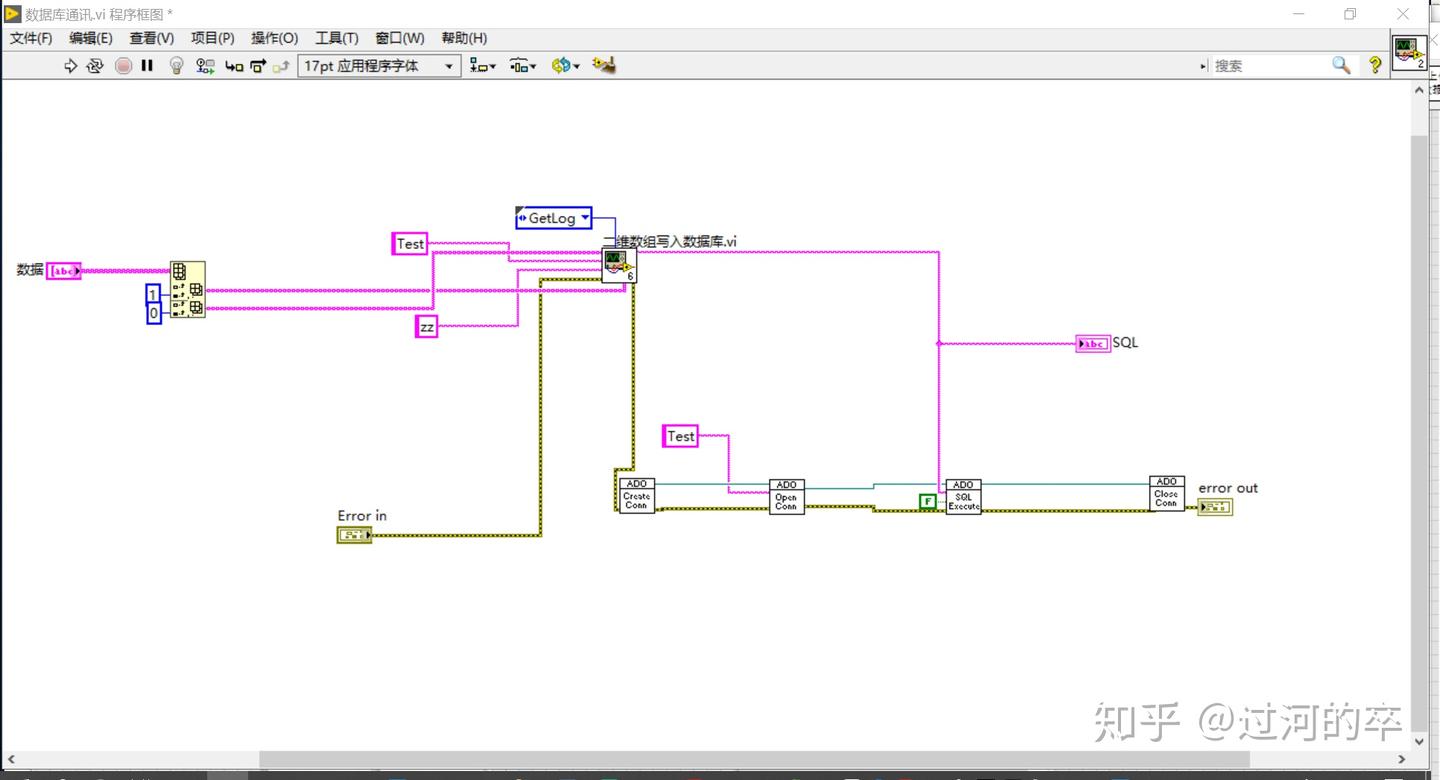
Task: Abort execution with the red stop button
Action: (123, 65)
